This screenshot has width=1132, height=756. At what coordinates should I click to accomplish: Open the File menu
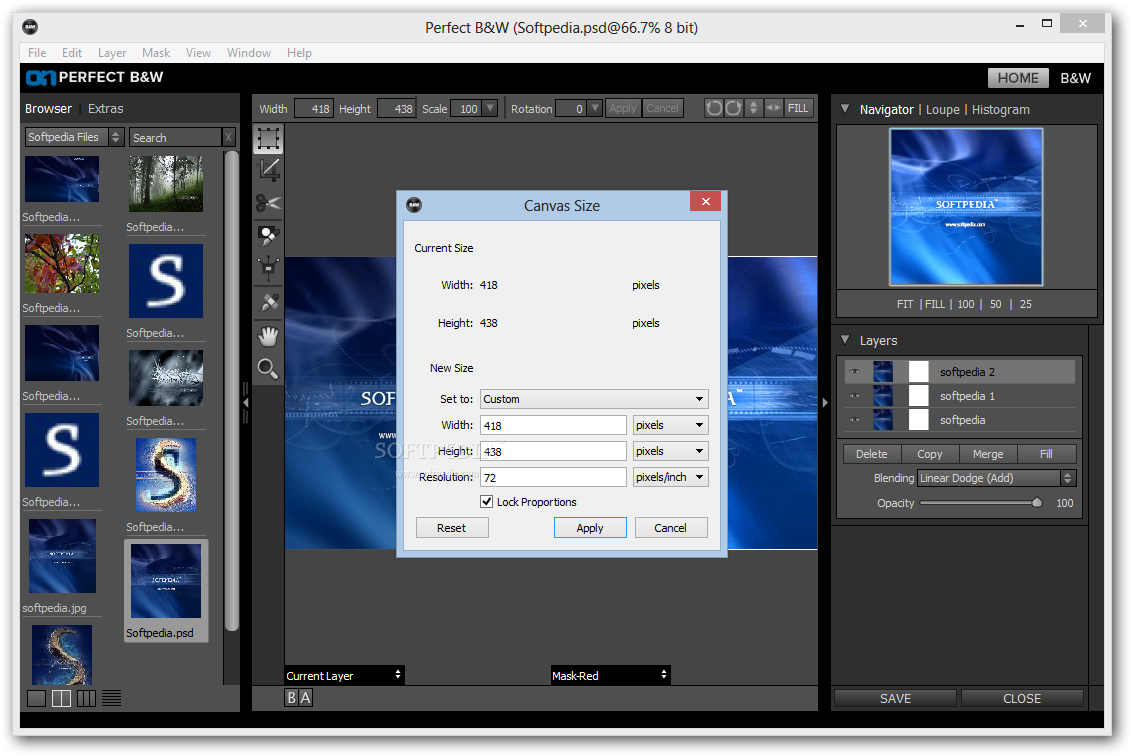pyautogui.click(x=37, y=53)
